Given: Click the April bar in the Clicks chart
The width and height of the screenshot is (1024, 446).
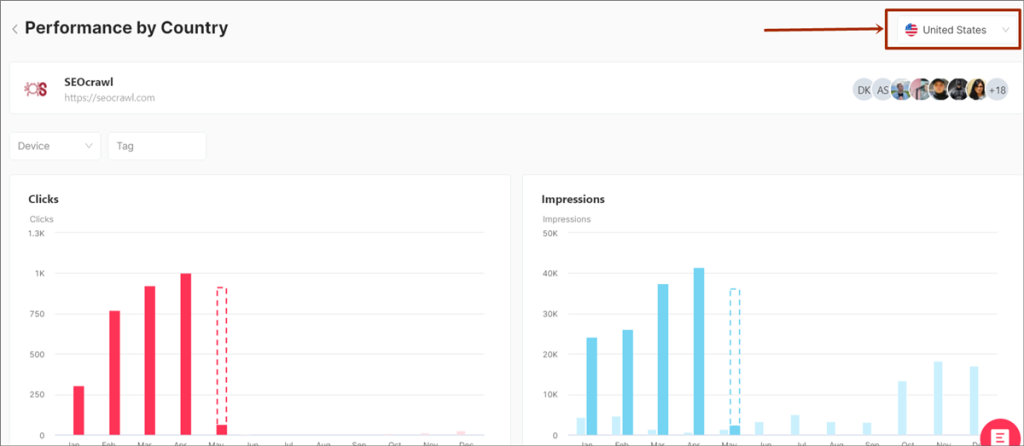Looking at the screenshot, I should pyautogui.click(x=186, y=354).
